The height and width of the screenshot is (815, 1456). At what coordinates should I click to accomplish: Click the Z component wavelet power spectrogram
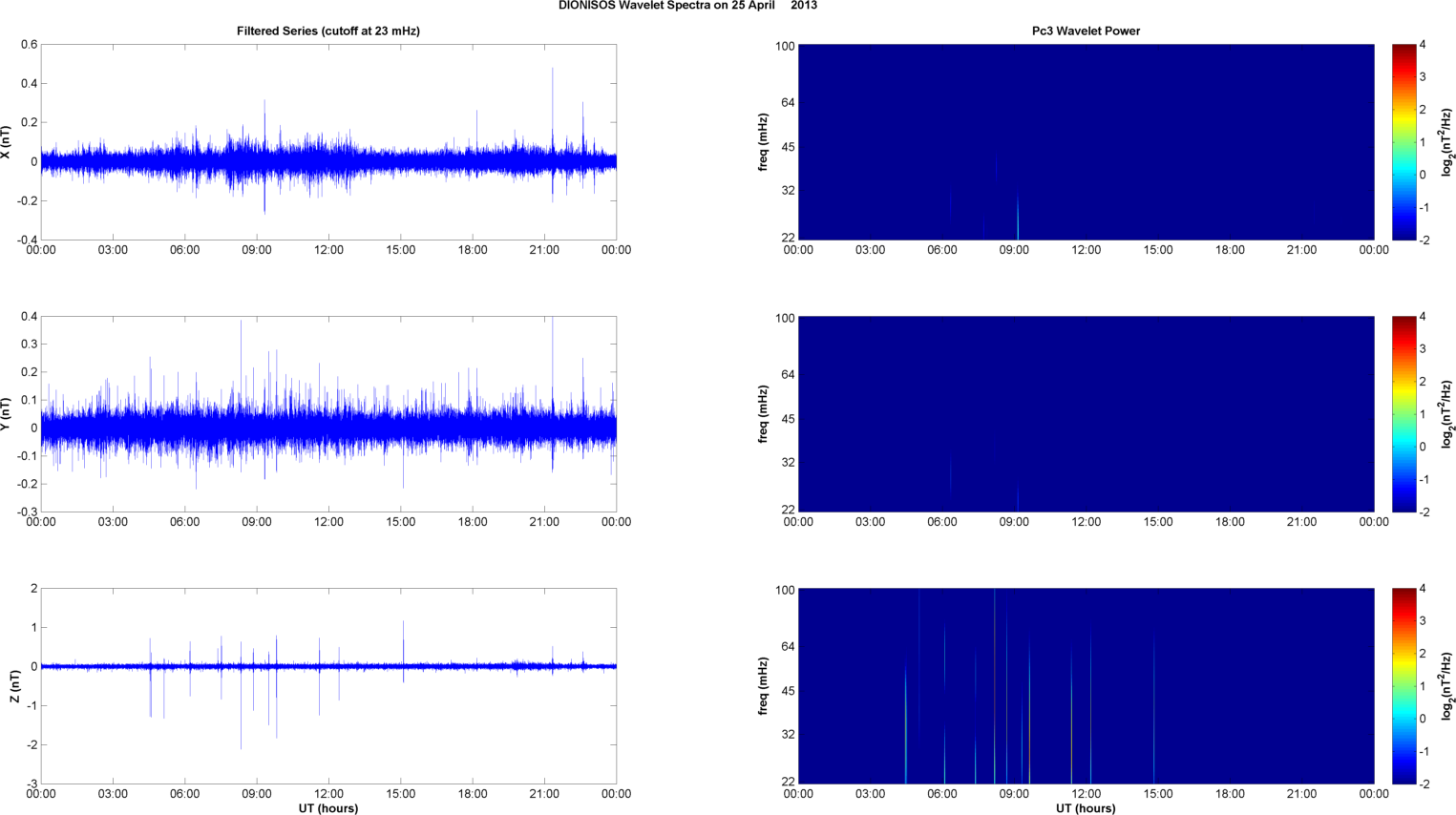[x=1086, y=686]
